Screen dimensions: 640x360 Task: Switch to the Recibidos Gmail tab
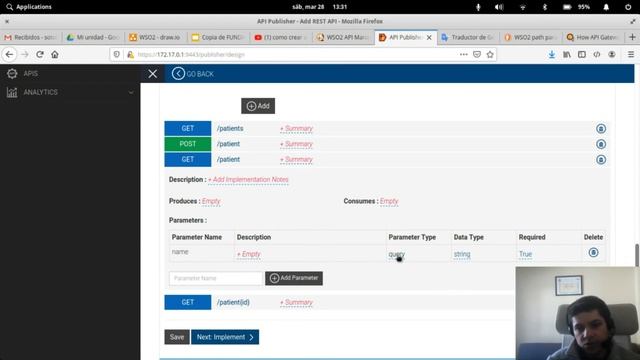pos(31,37)
